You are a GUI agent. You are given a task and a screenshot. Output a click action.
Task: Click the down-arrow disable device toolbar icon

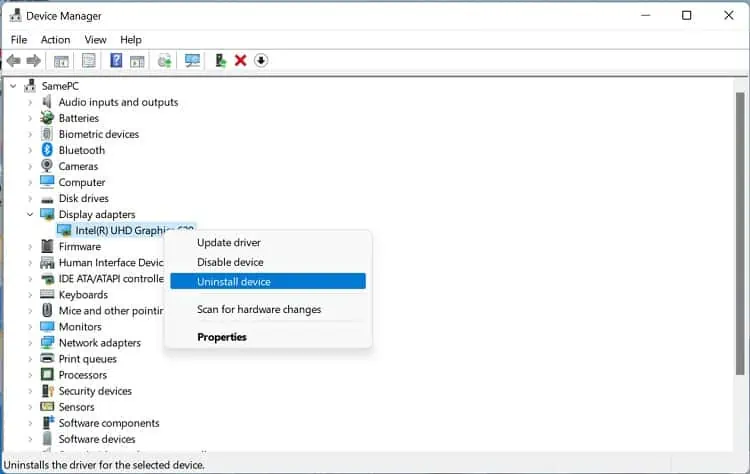pyautogui.click(x=261, y=61)
